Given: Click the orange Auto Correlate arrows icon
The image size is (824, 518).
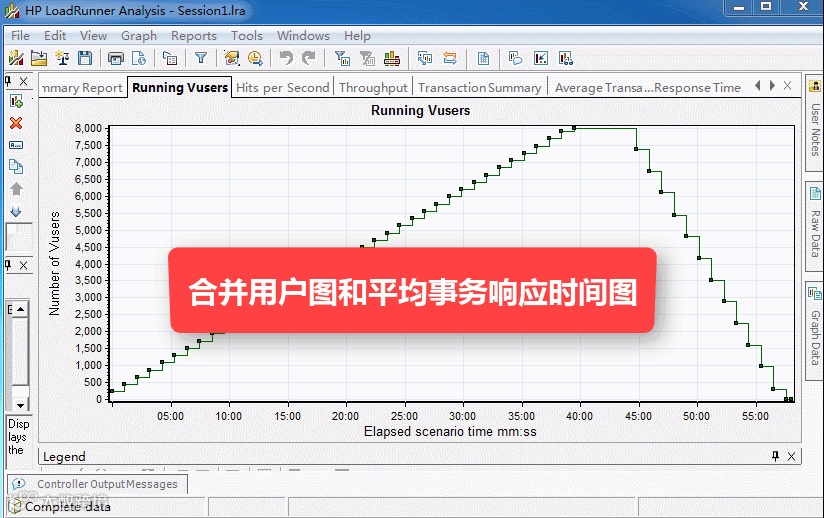Looking at the screenshot, I should coord(450,58).
